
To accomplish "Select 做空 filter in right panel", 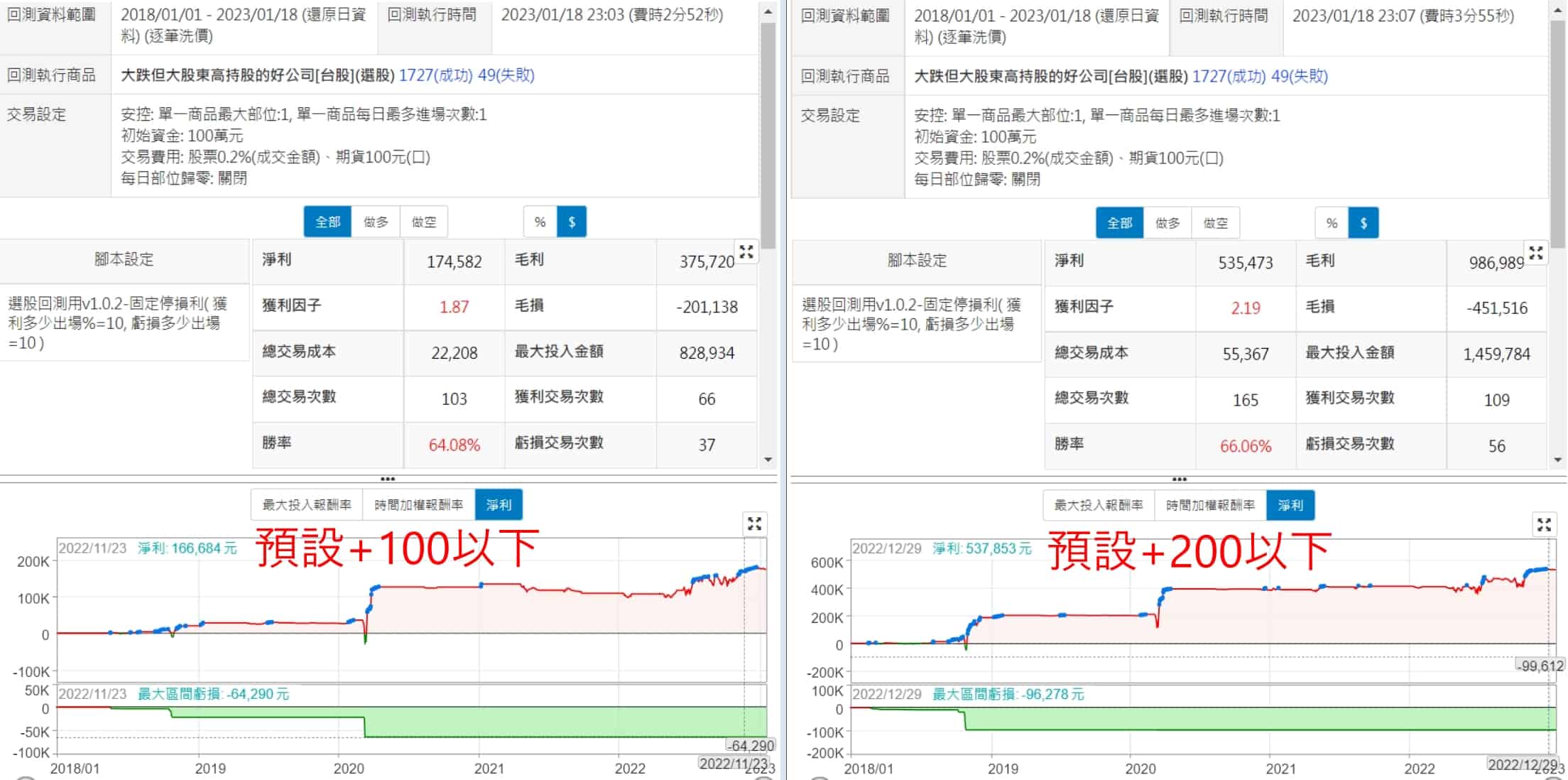I will point(1215,223).
